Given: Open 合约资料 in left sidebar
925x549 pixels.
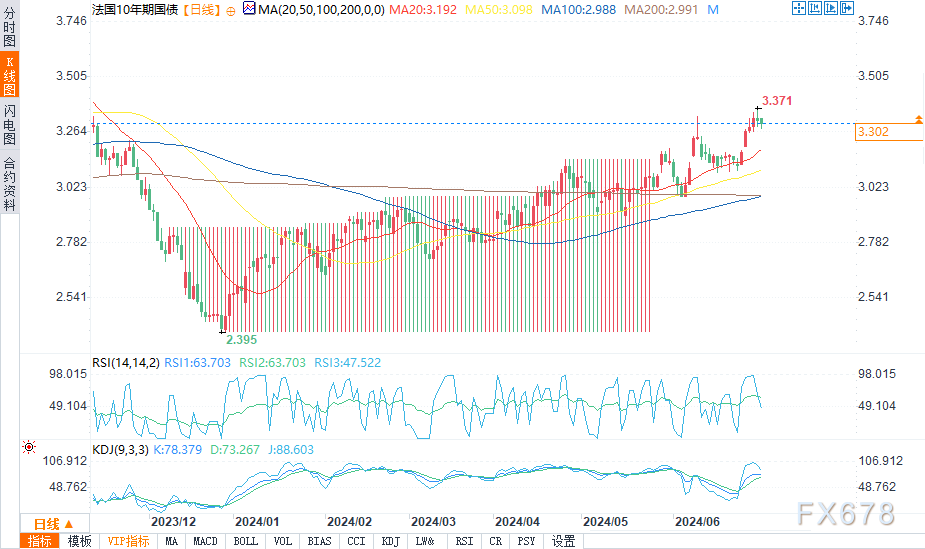Looking at the screenshot, I should tap(10, 183).
